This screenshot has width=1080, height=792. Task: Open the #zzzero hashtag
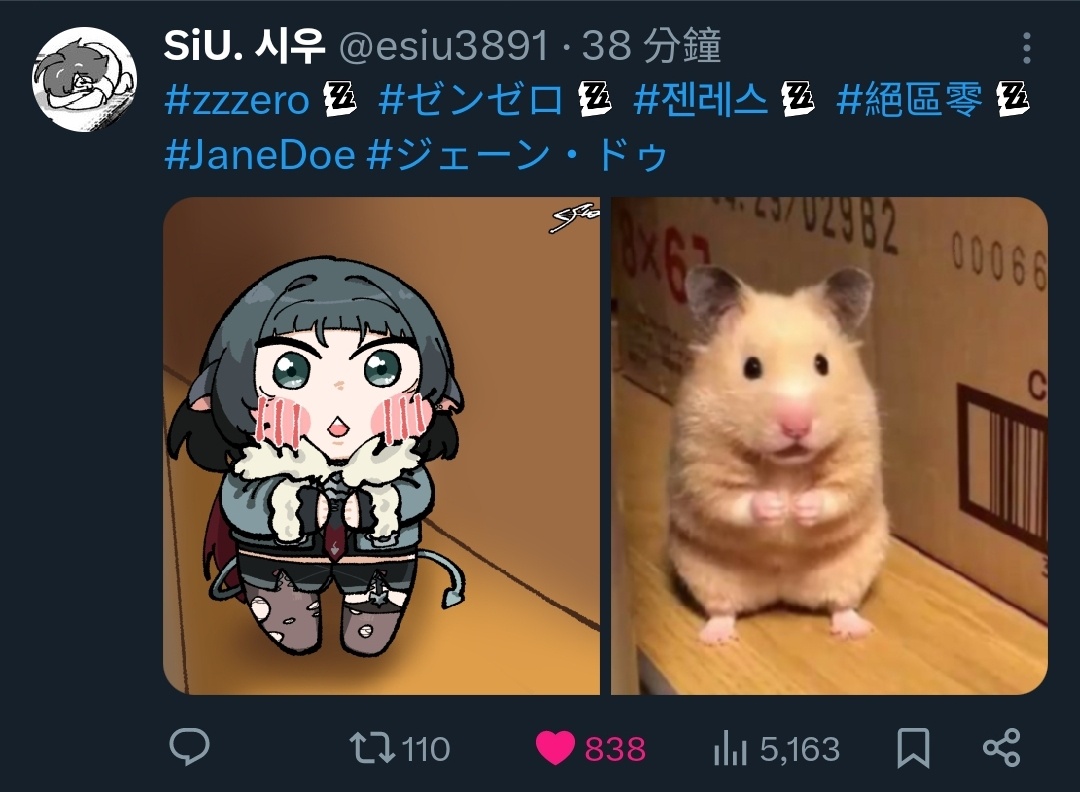pyautogui.click(x=238, y=101)
